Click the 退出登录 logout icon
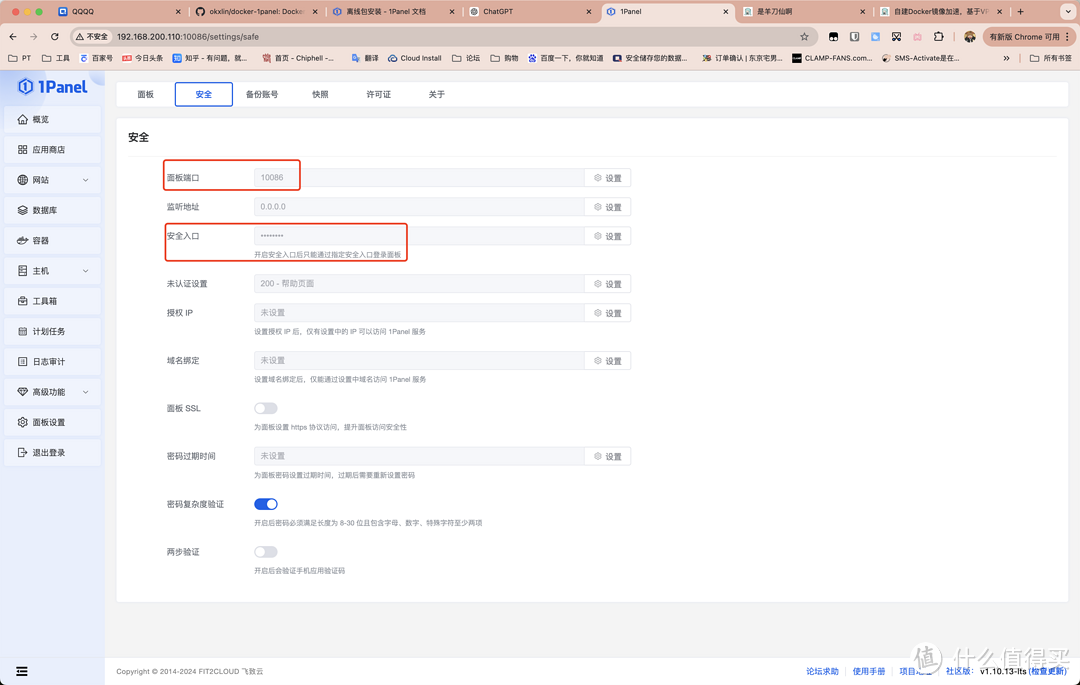The image size is (1080, 685). (23, 453)
